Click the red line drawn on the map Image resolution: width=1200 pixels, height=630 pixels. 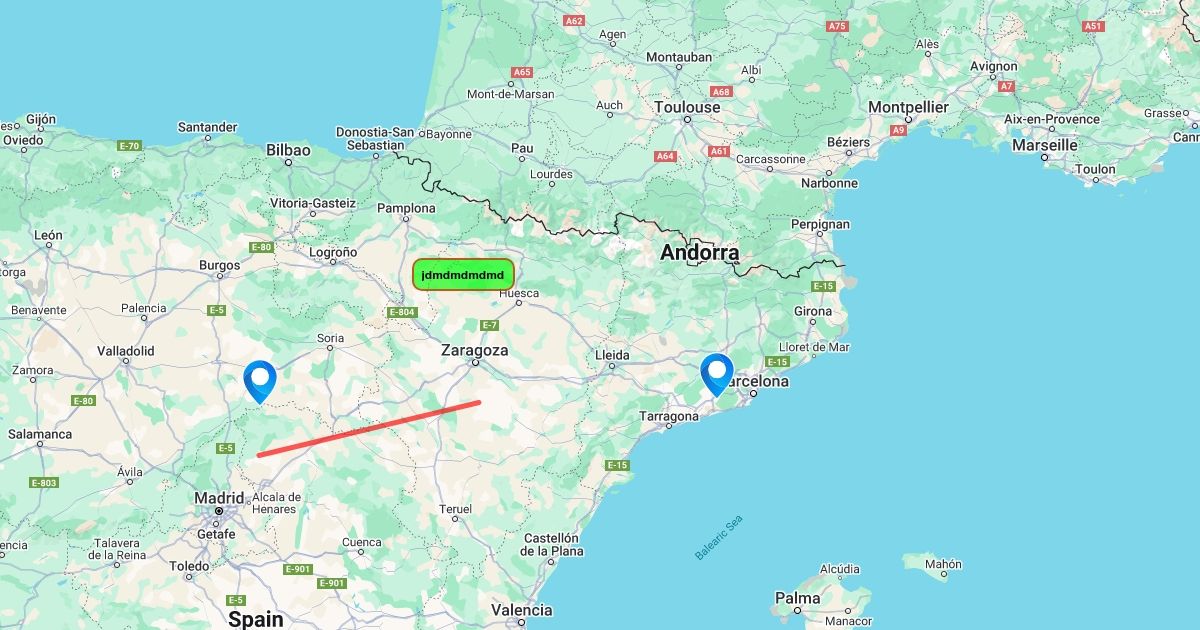click(369, 429)
